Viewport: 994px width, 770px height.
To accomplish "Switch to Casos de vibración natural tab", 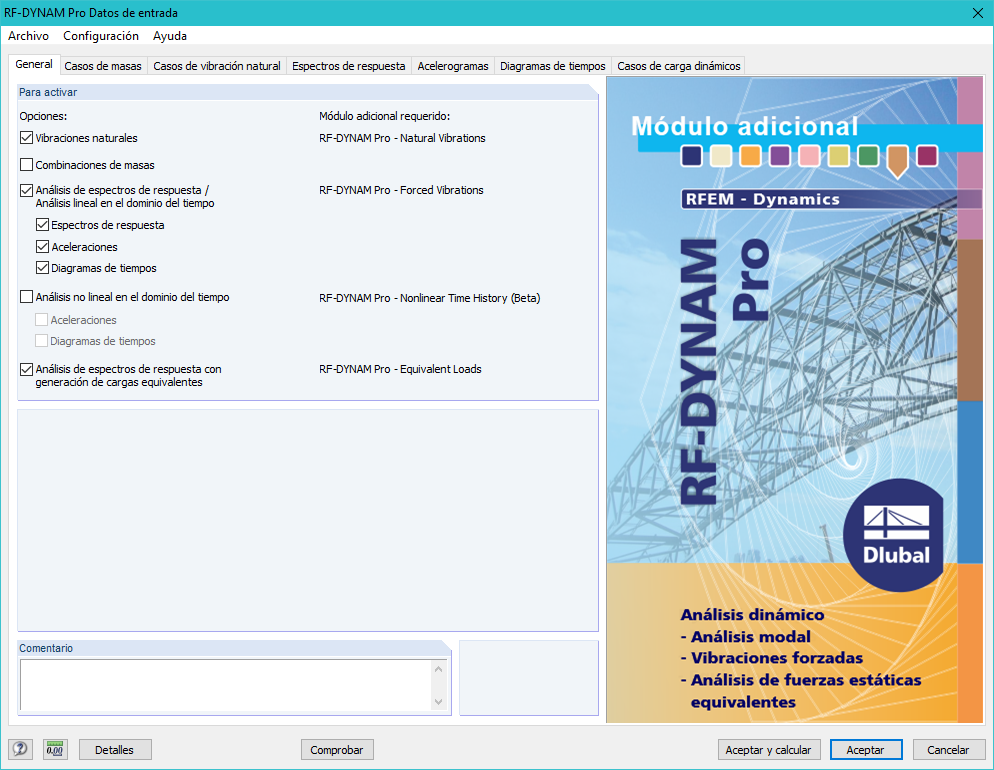I will click(x=217, y=66).
